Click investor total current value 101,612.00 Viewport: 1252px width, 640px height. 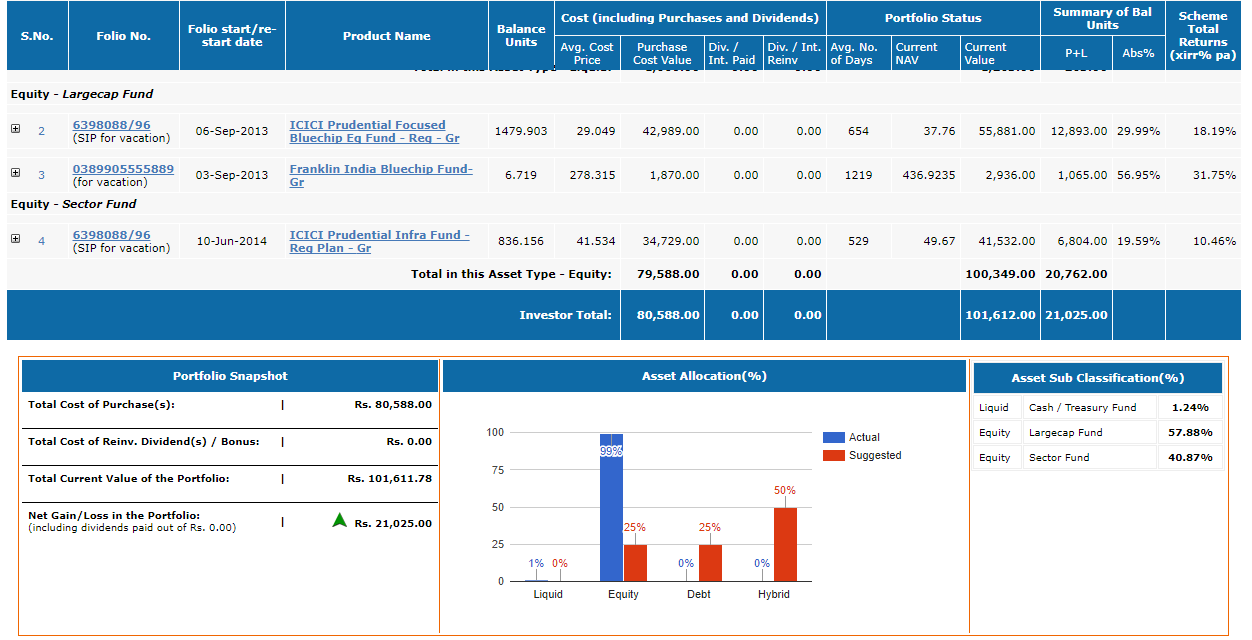pos(1000,315)
